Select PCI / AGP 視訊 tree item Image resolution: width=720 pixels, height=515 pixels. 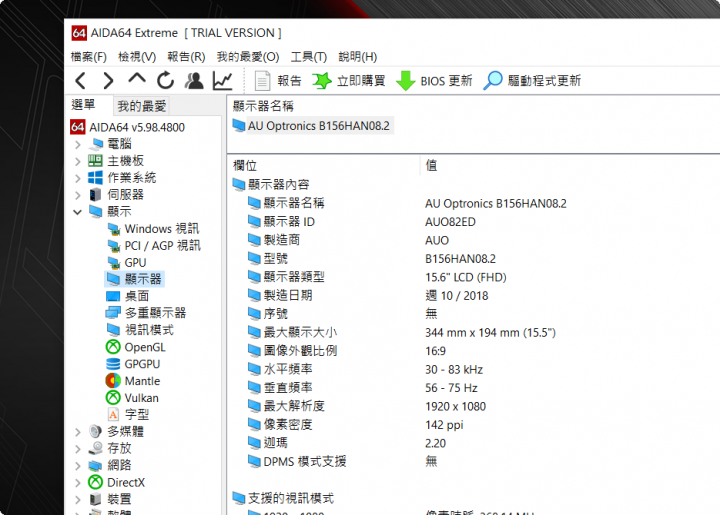click(163, 246)
